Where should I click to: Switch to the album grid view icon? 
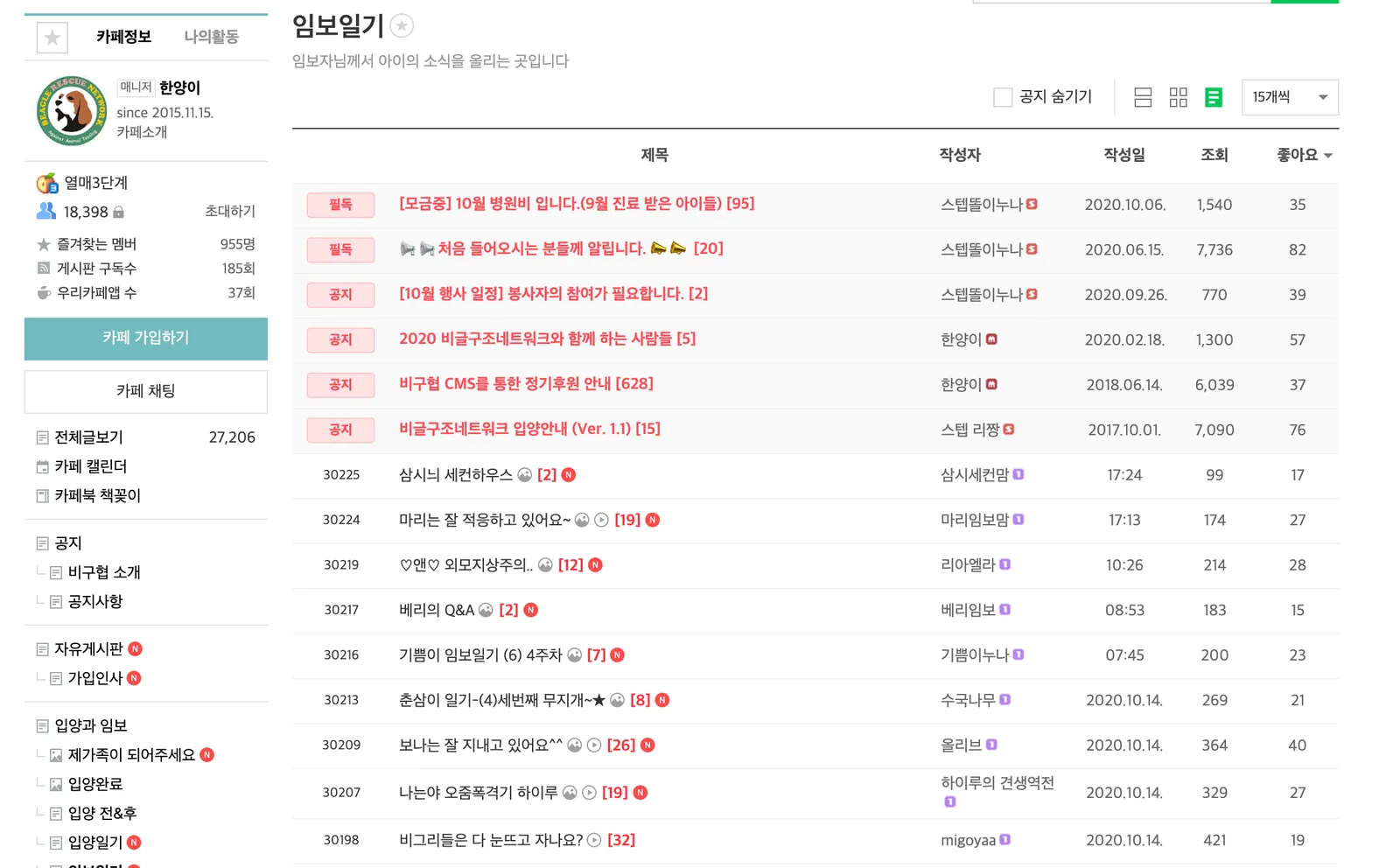click(x=1179, y=97)
